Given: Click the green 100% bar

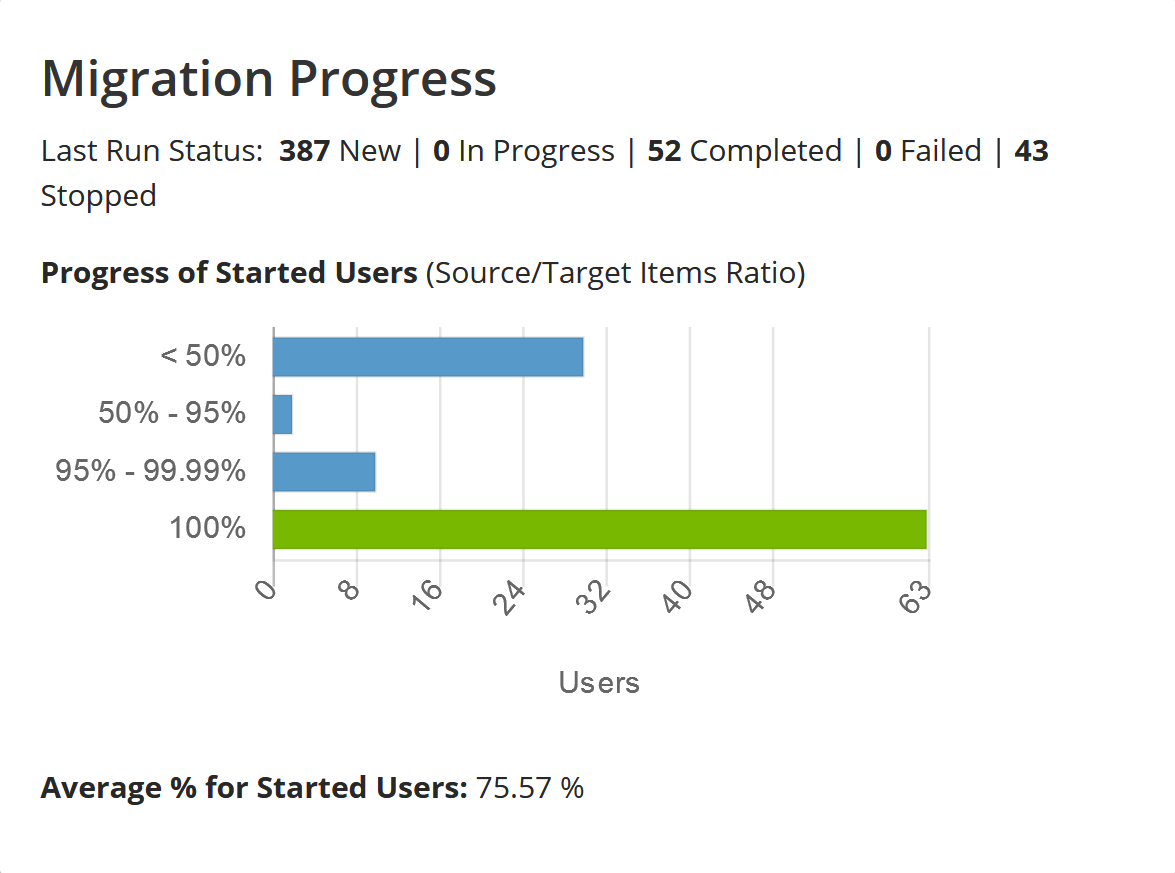Looking at the screenshot, I should (x=599, y=529).
